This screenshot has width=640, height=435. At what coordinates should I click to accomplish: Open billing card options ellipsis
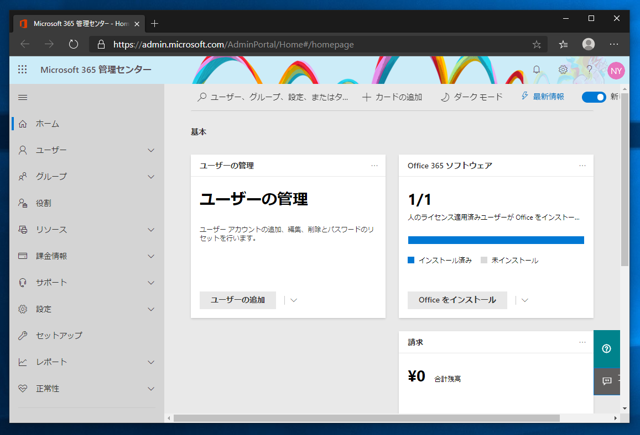tap(582, 342)
